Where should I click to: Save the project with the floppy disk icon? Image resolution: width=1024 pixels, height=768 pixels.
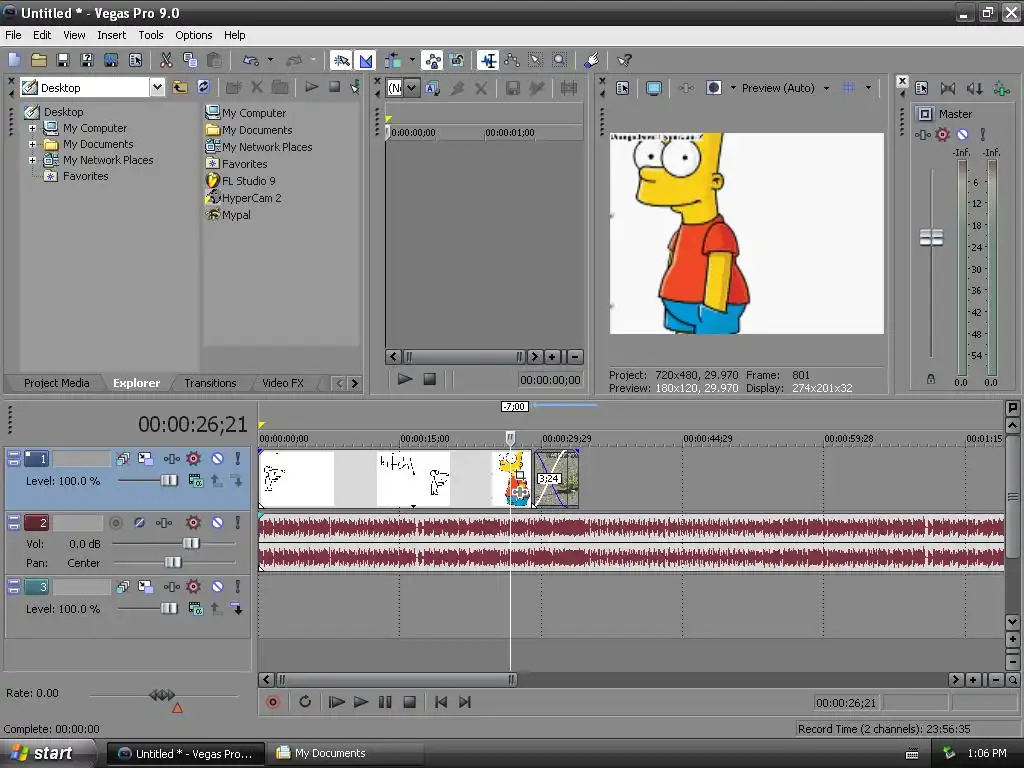pyautogui.click(x=63, y=61)
